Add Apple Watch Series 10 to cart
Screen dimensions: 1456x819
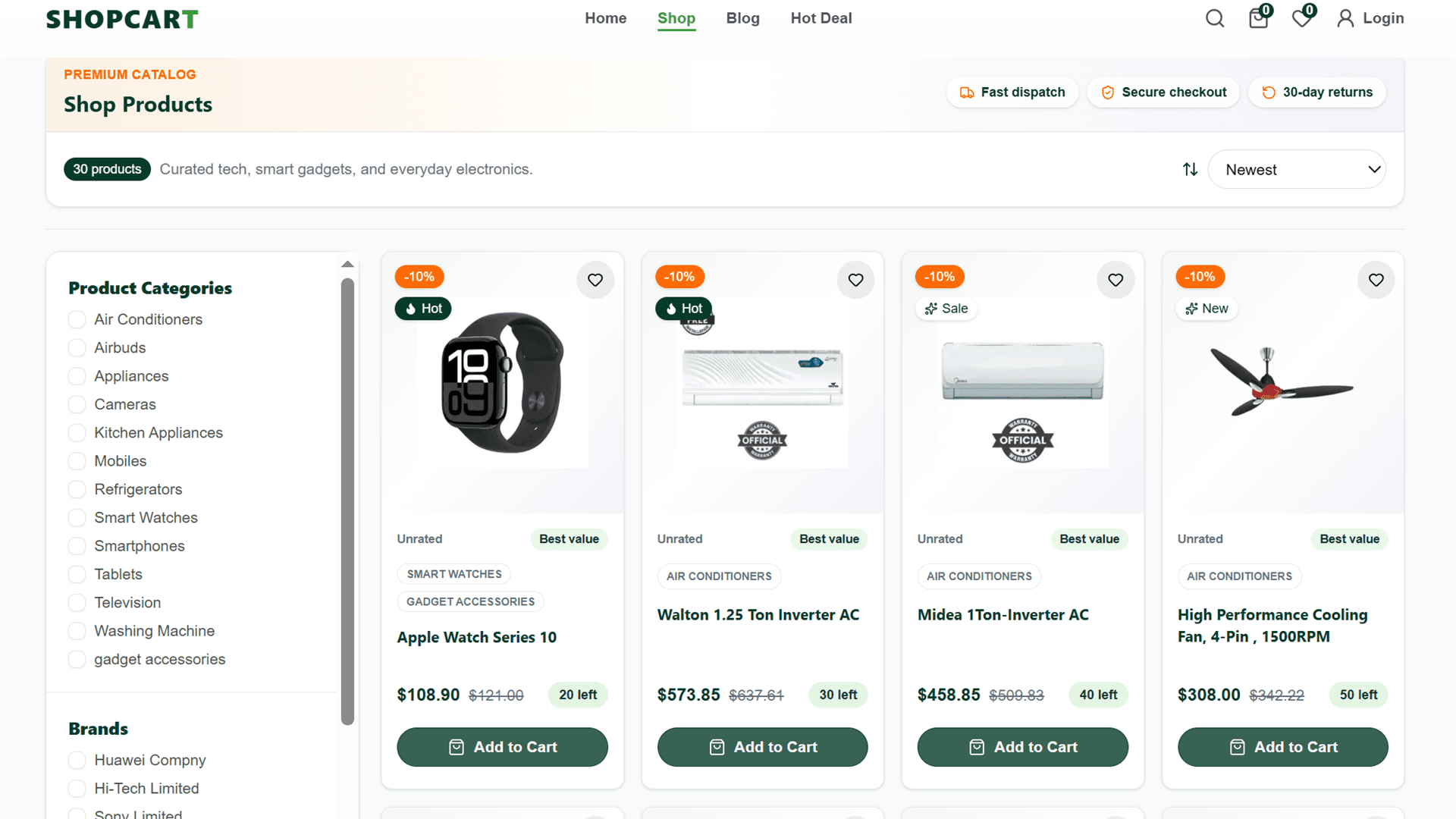(502, 747)
